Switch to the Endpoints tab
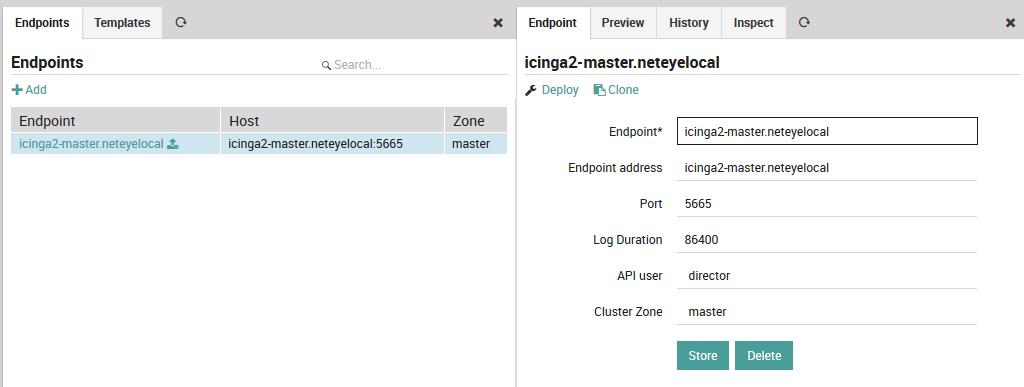The width and height of the screenshot is (1024, 387). pyautogui.click(x=42, y=23)
